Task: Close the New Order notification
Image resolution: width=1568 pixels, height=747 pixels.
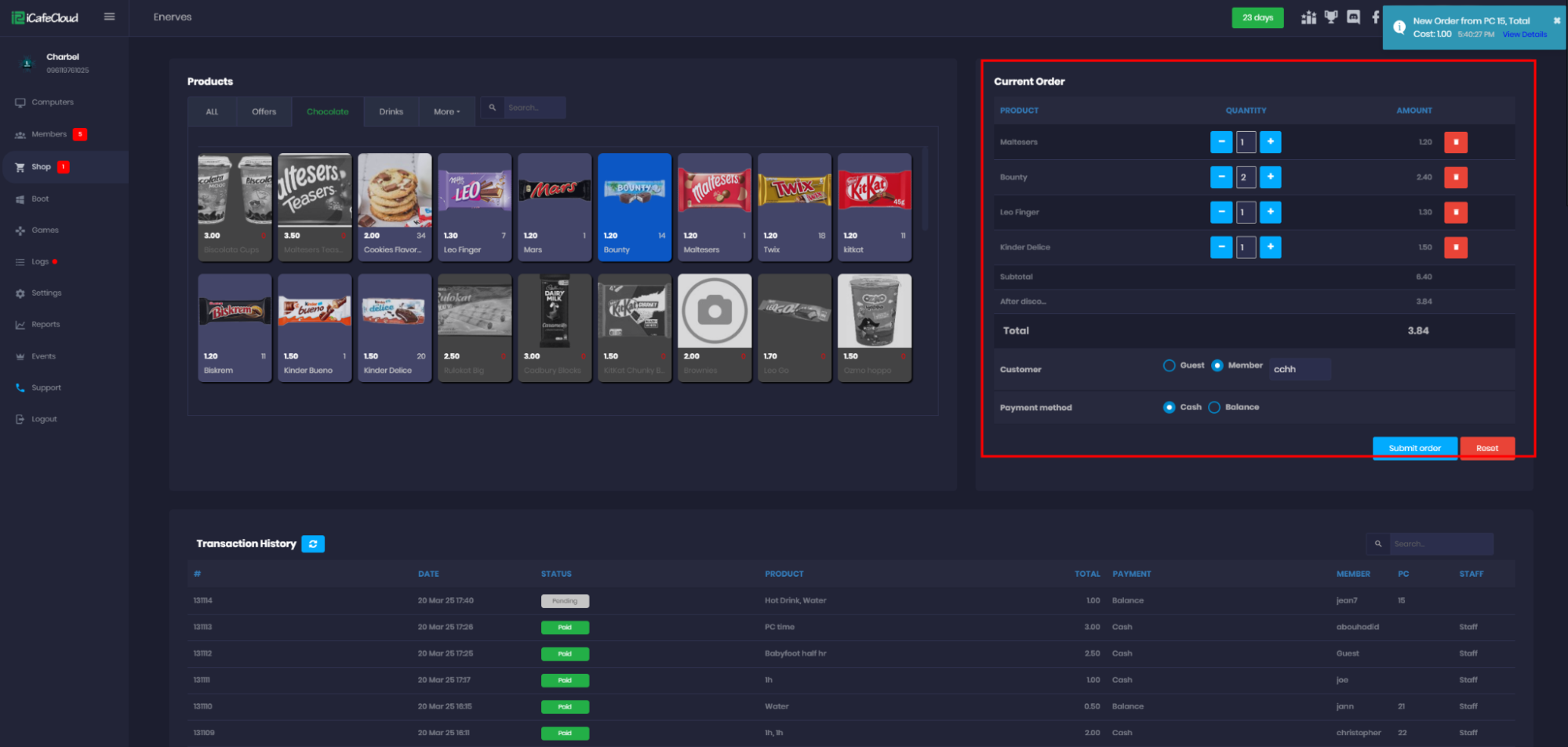Action: click(x=1557, y=20)
